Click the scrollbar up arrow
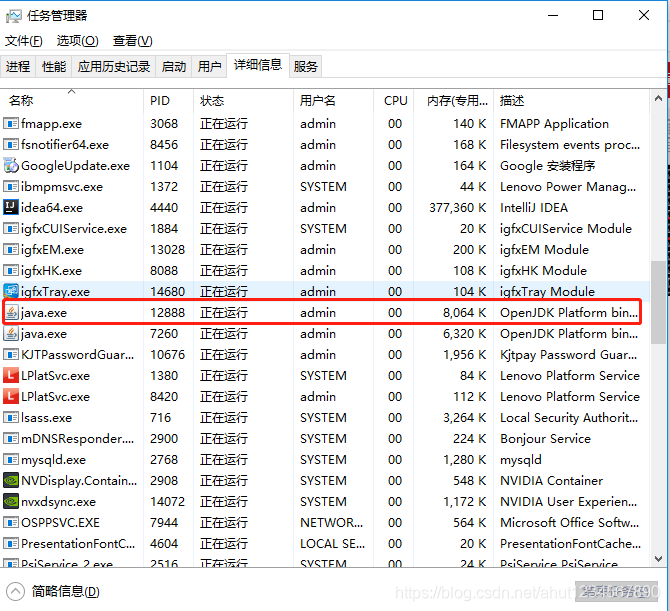Image resolution: width=670 pixels, height=611 pixels. tap(658, 99)
